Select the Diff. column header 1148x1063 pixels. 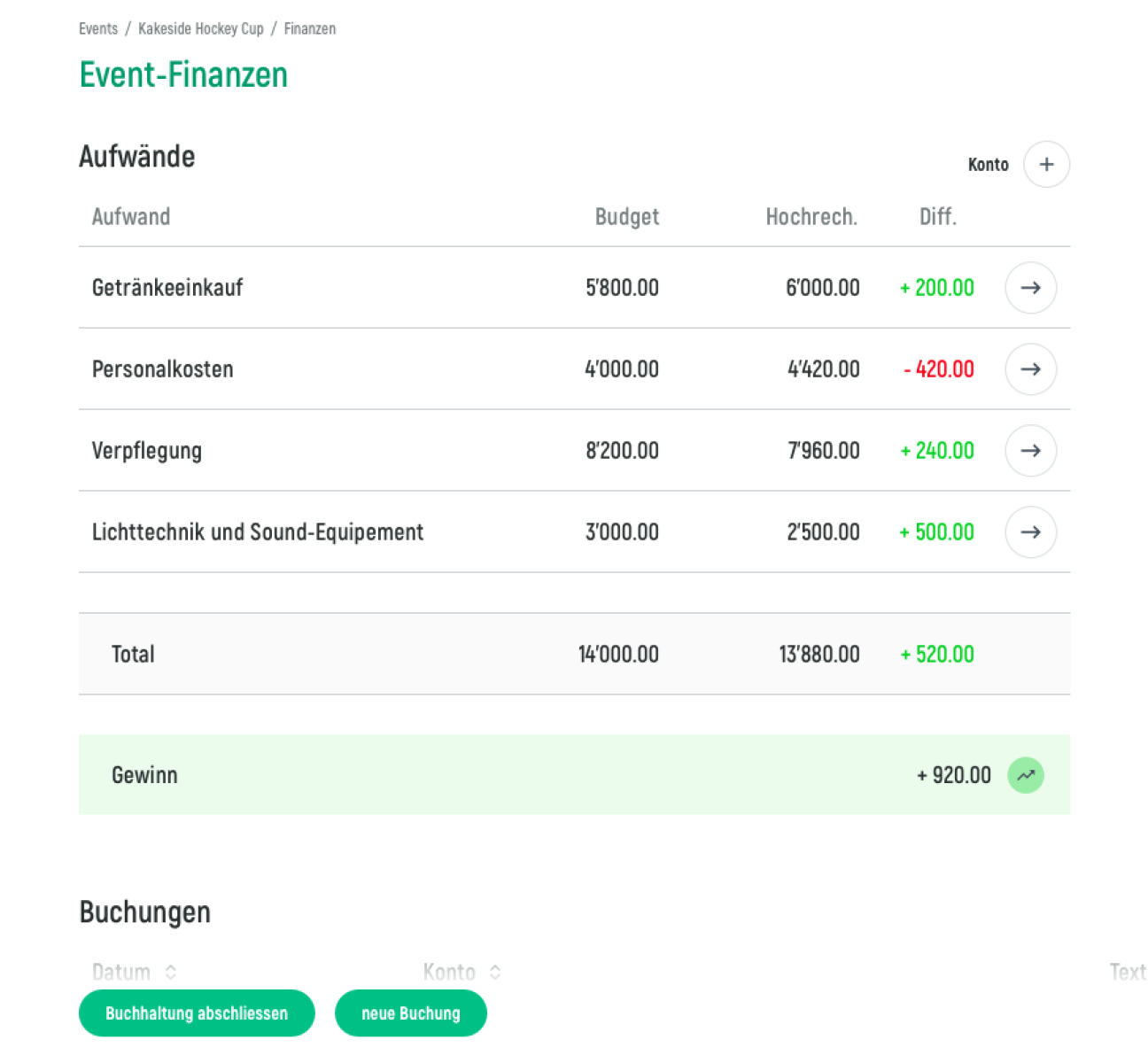[938, 217]
